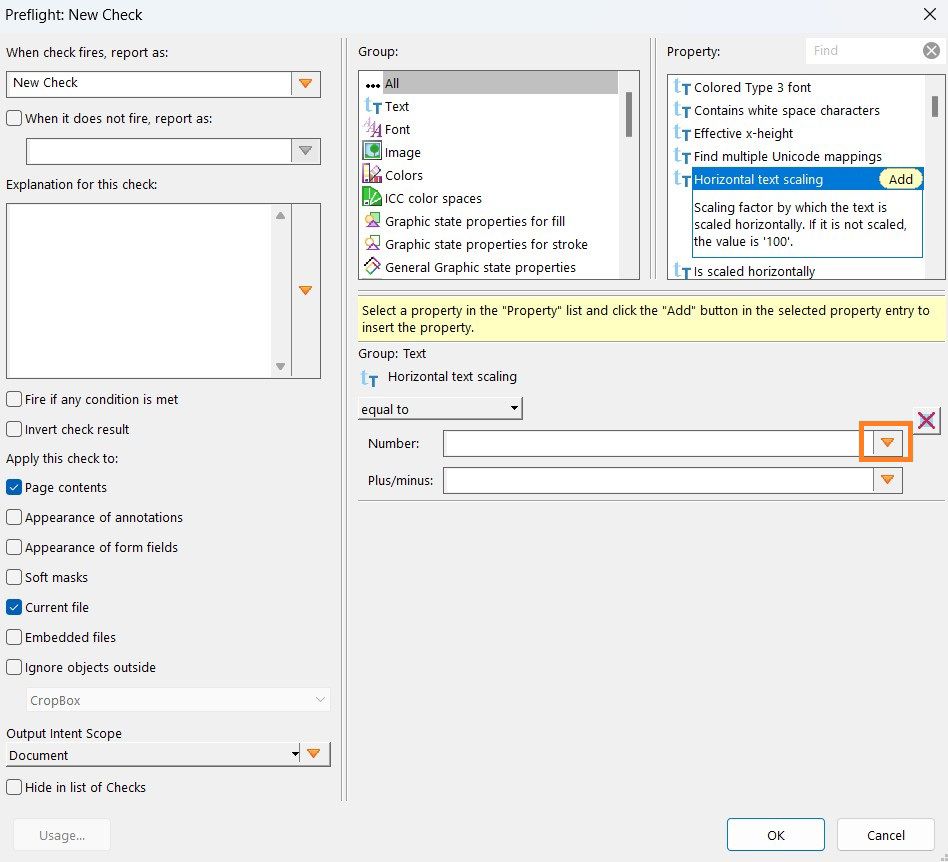Select 'Colored Type 3 font' property
Screen dimensions: 948x862
coord(752,88)
